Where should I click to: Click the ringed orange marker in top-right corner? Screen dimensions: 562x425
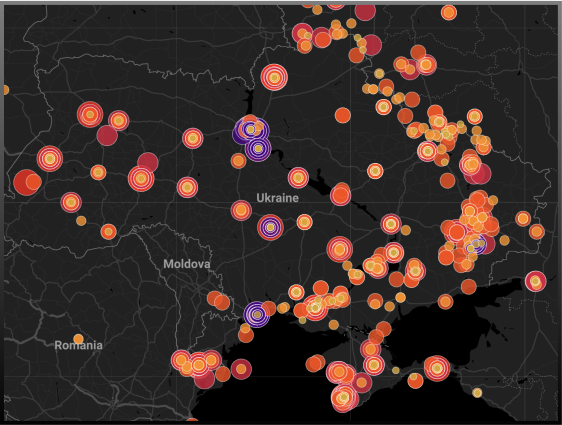click(x=449, y=13)
